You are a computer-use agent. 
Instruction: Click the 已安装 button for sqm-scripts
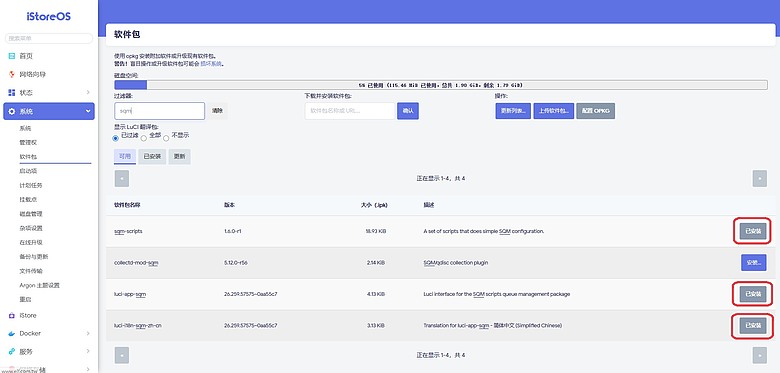click(x=753, y=231)
